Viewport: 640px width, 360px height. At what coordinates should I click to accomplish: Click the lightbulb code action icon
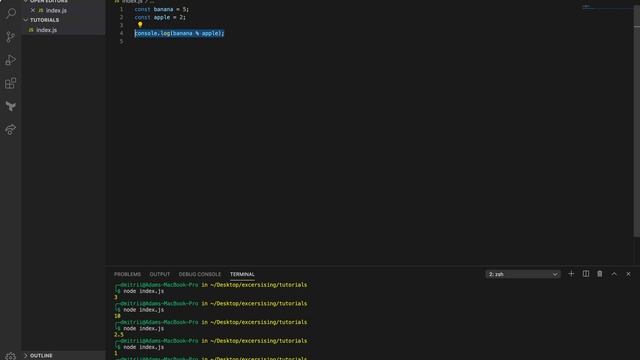coord(140,25)
